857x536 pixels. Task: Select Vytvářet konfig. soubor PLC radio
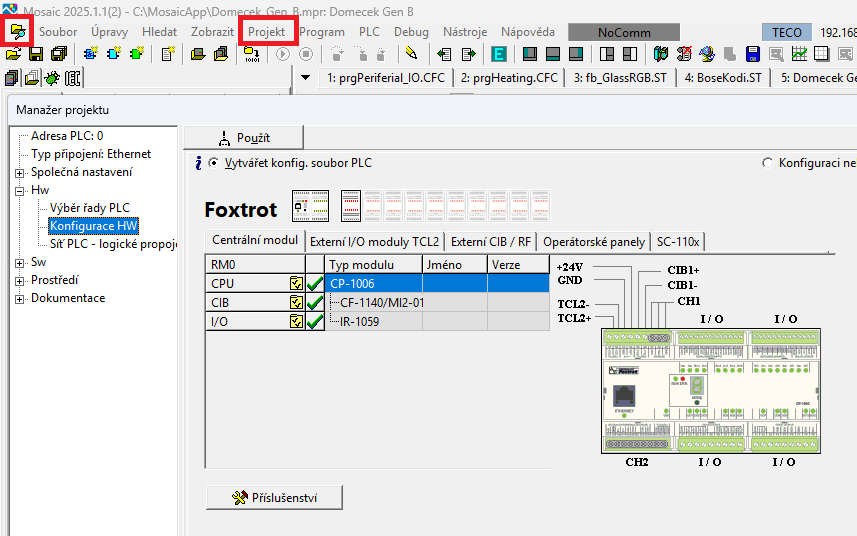(x=214, y=163)
